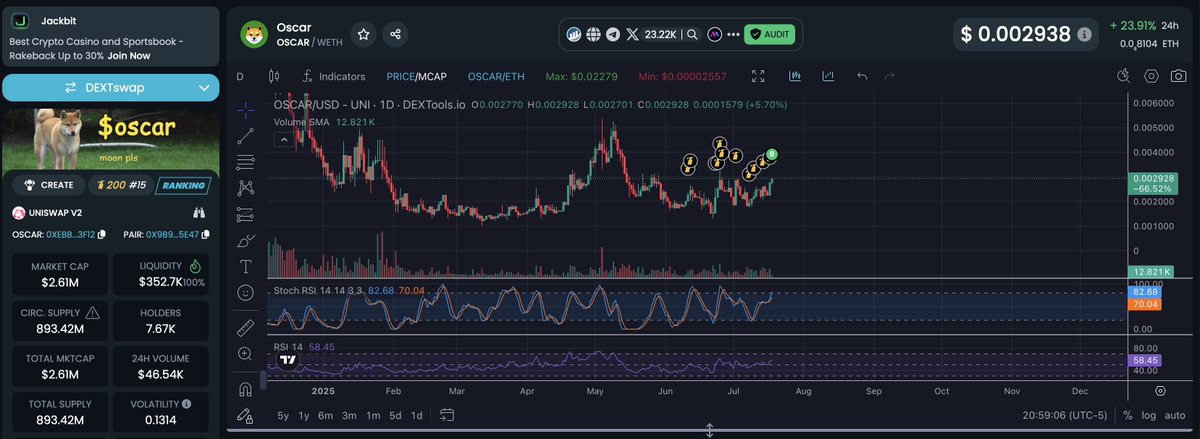1200x439 pixels.
Task: Select the trend line drawing tool
Action: pos(245,136)
